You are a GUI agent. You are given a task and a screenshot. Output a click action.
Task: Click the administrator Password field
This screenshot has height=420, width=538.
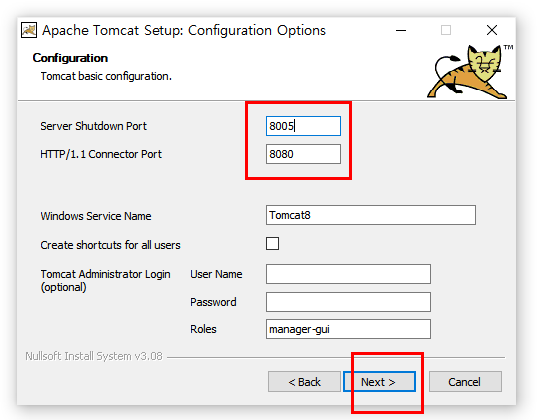(348, 302)
